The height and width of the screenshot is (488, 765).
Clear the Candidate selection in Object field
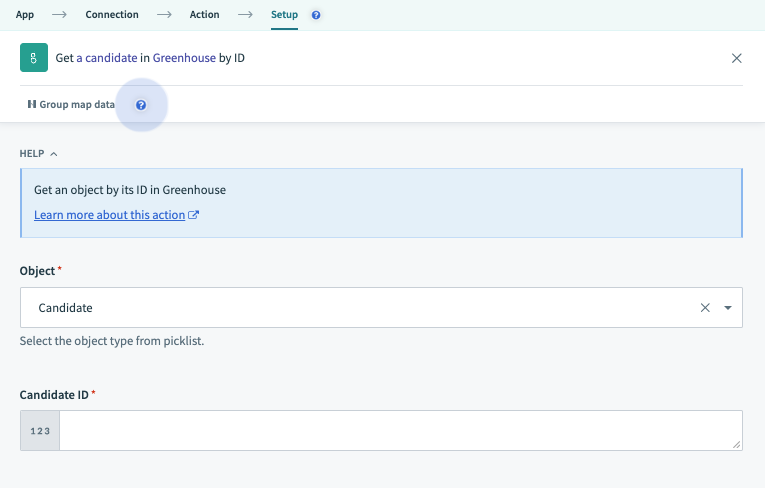click(705, 308)
